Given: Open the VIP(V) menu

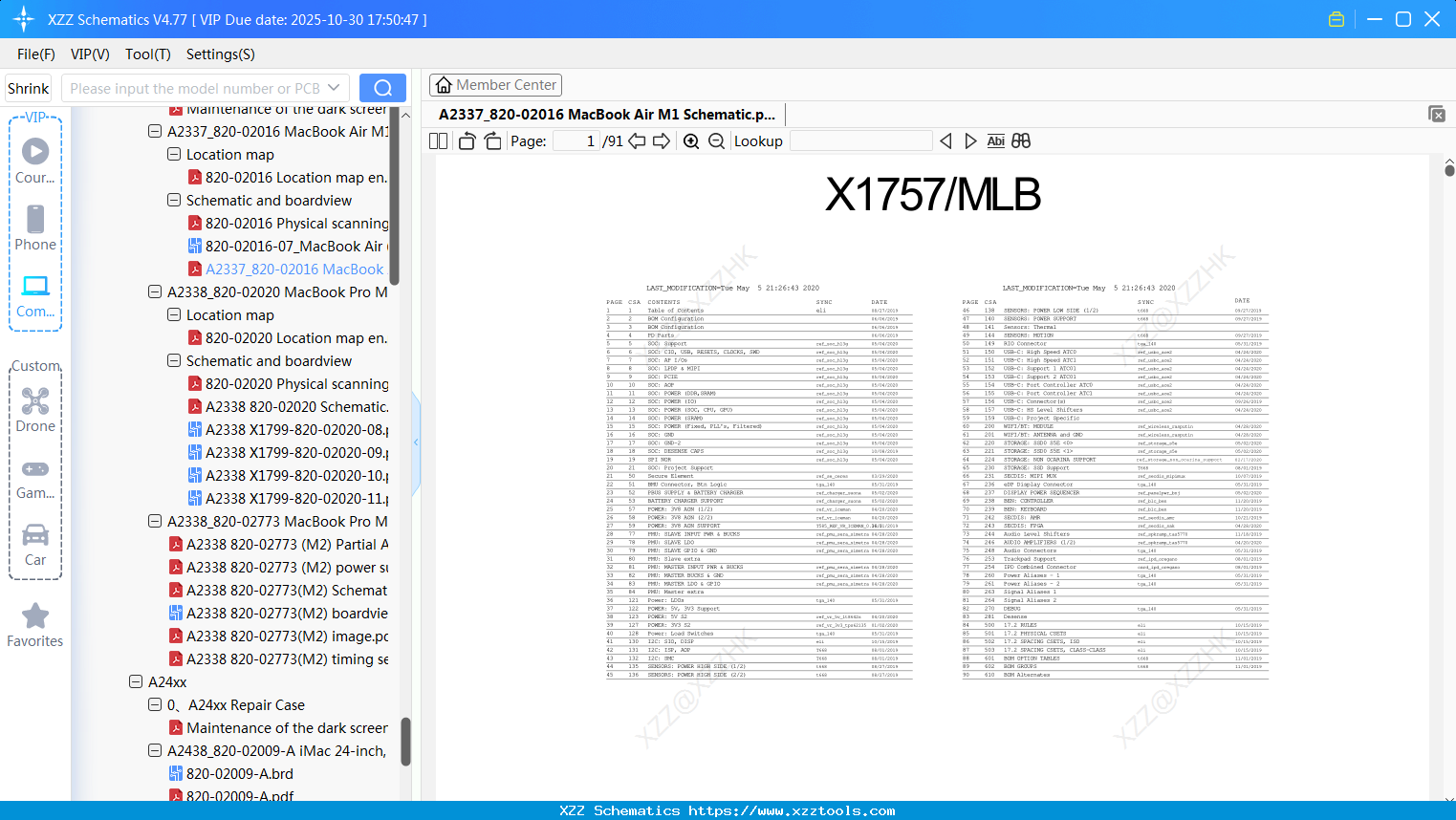Looking at the screenshot, I should click(x=90, y=54).
